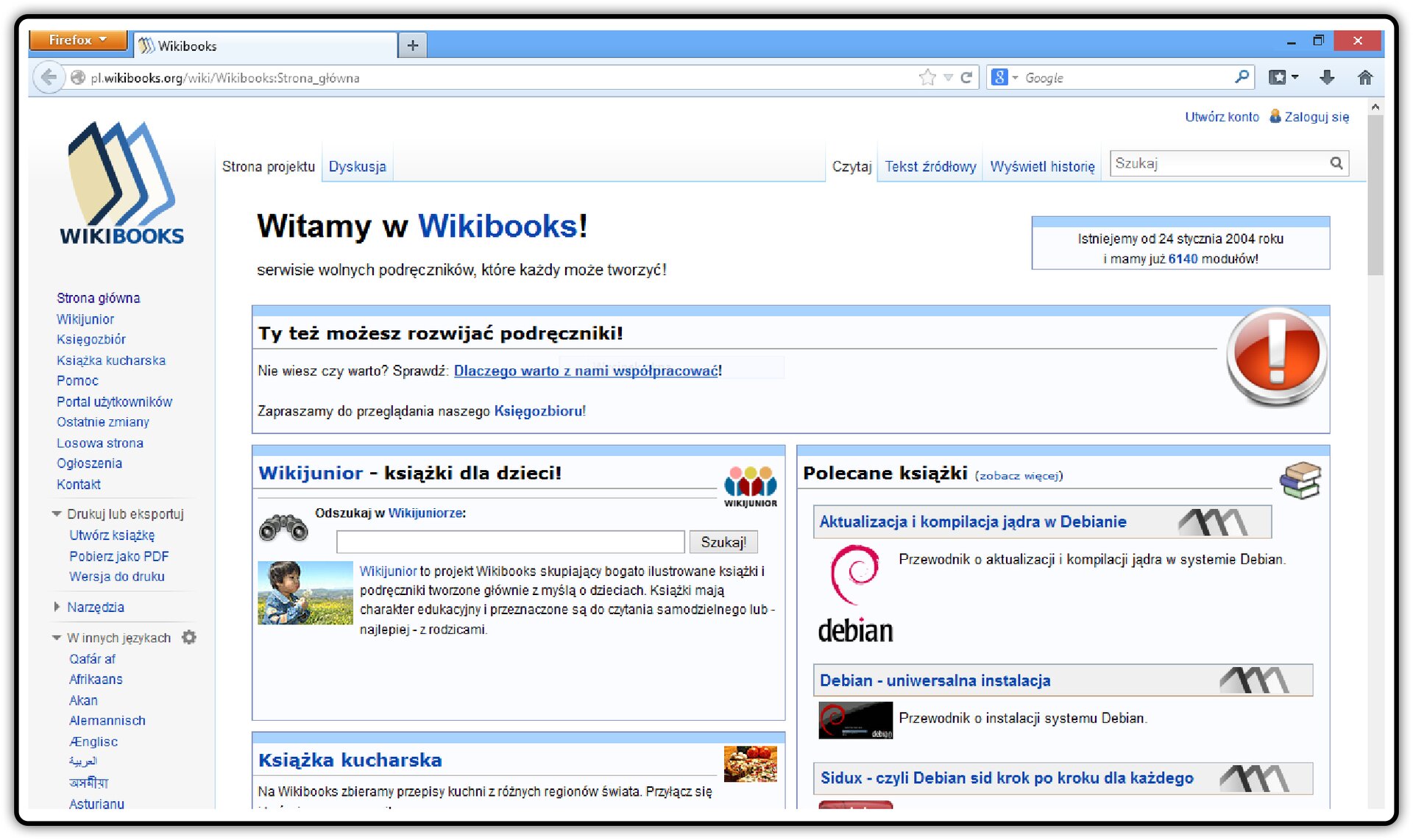The width and height of the screenshot is (1413, 840).
Task: Reload the page with the refresh icon
Action: pos(966,77)
